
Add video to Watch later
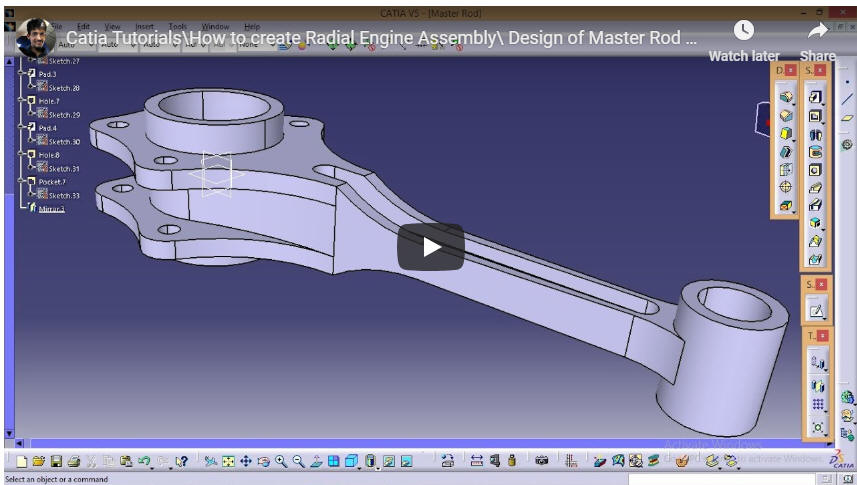pyautogui.click(x=743, y=40)
